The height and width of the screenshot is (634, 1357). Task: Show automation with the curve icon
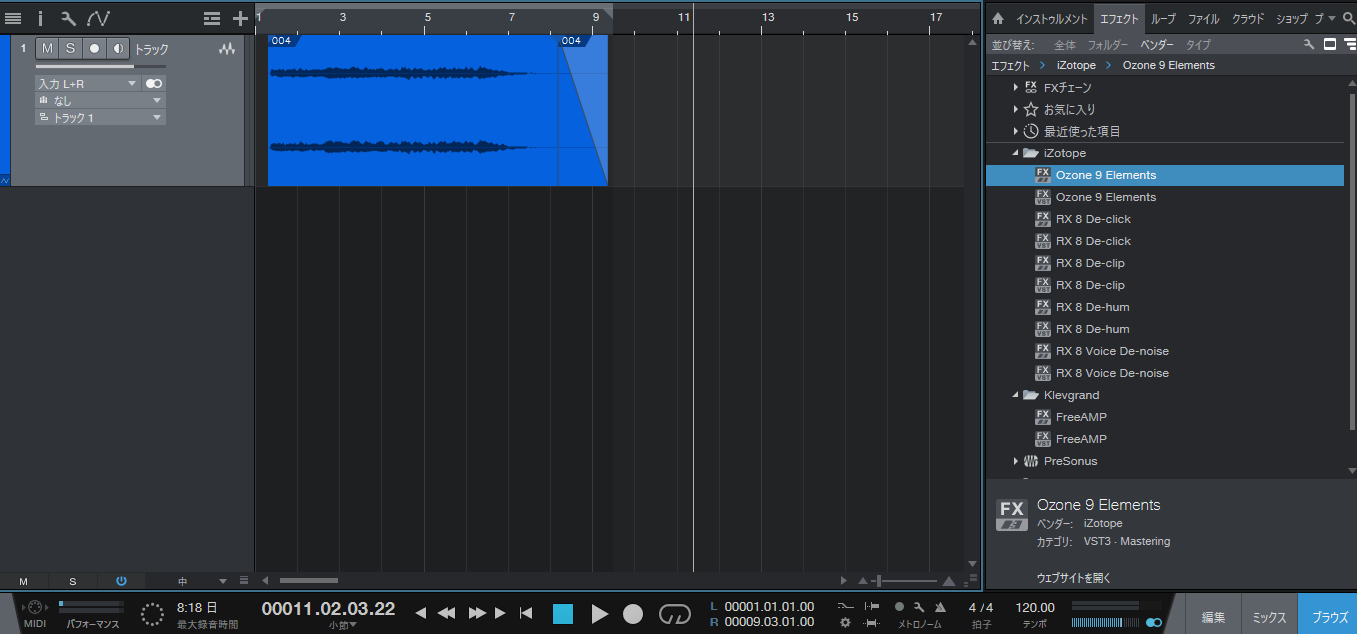[x=98, y=18]
